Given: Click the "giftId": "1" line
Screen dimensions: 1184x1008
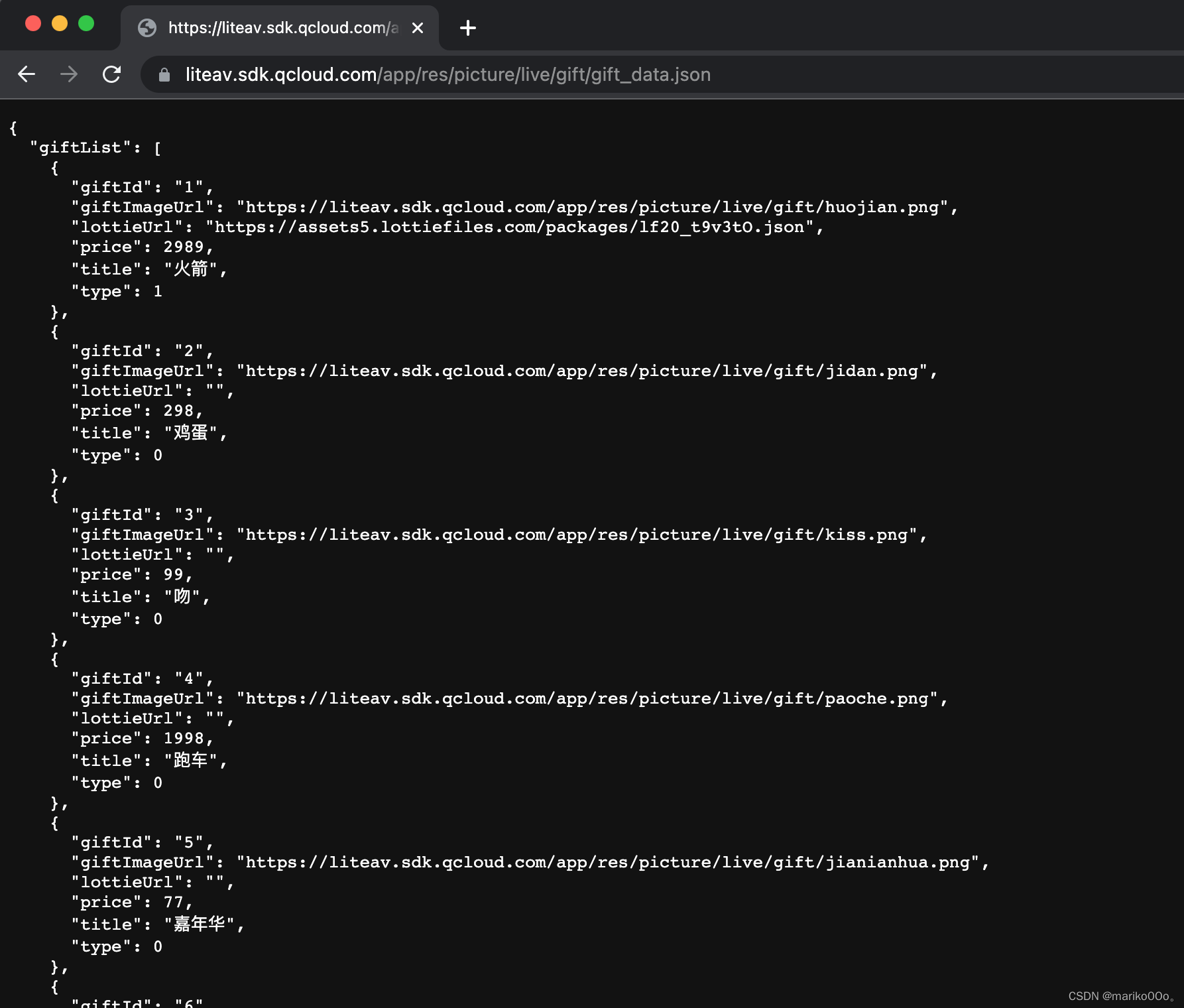Looking at the screenshot, I should pos(143,188).
